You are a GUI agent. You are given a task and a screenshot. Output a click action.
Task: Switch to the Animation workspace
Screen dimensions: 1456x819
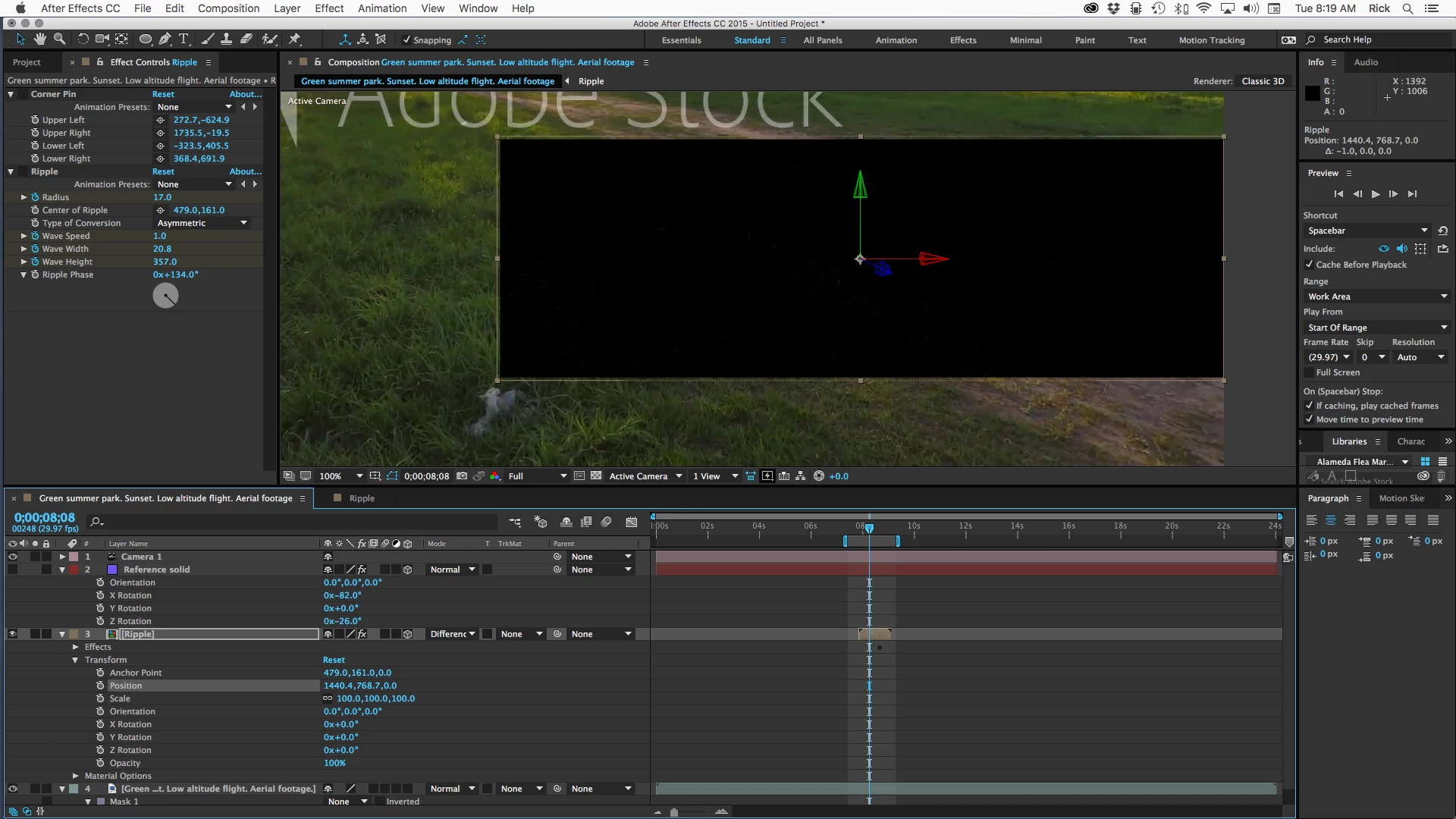click(896, 40)
